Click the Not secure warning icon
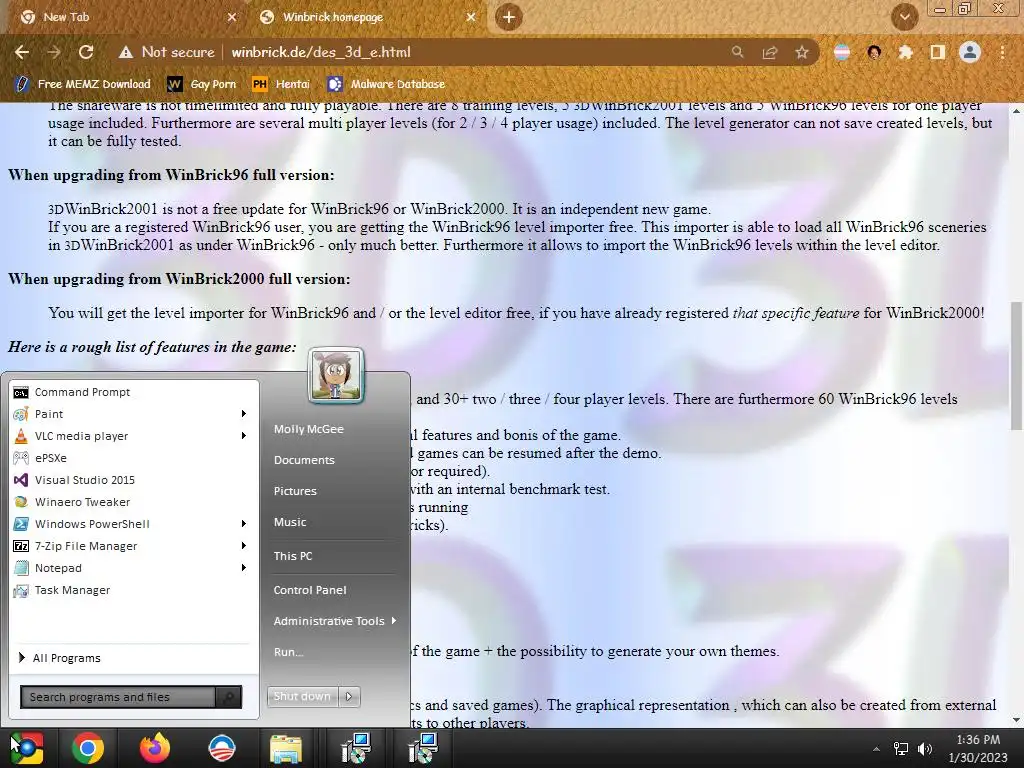Viewport: 1024px width, 768px height. point(125,52)
